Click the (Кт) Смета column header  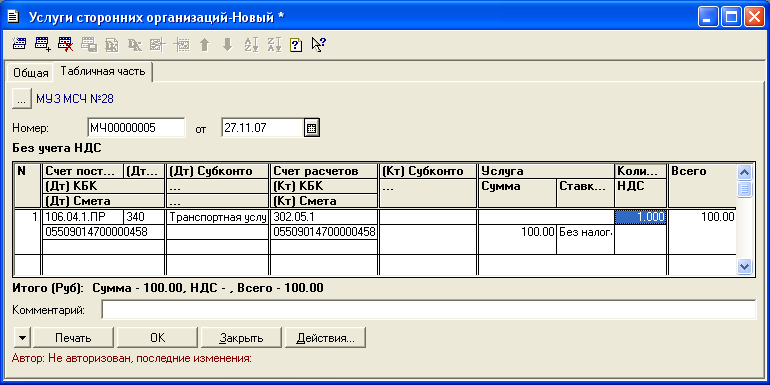[324, 201]
